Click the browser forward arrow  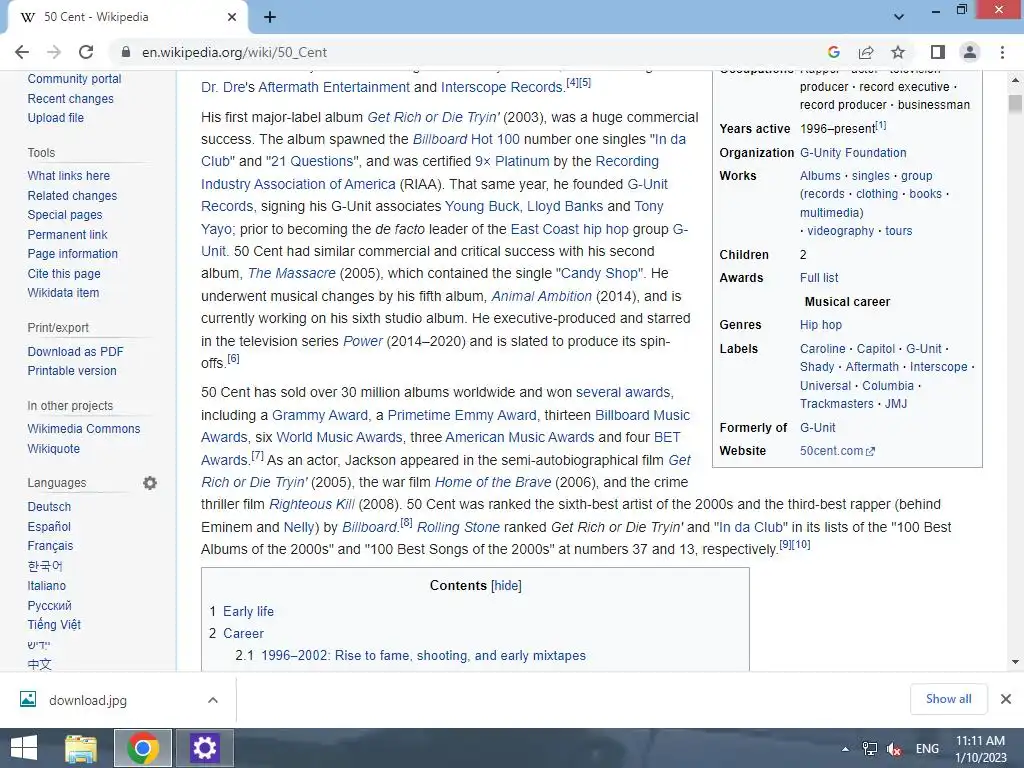pos(54,52)
